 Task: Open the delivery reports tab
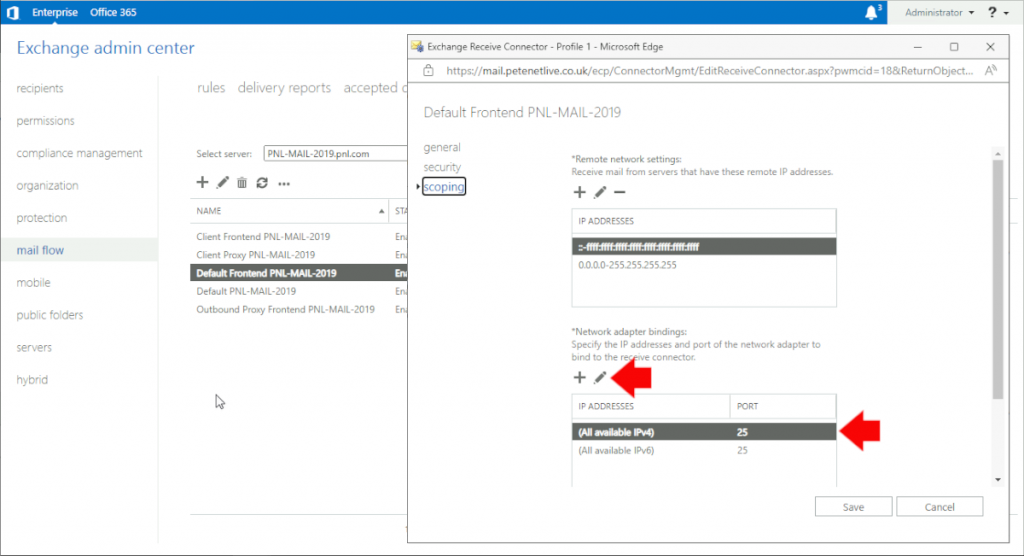(x=284, y=88)
